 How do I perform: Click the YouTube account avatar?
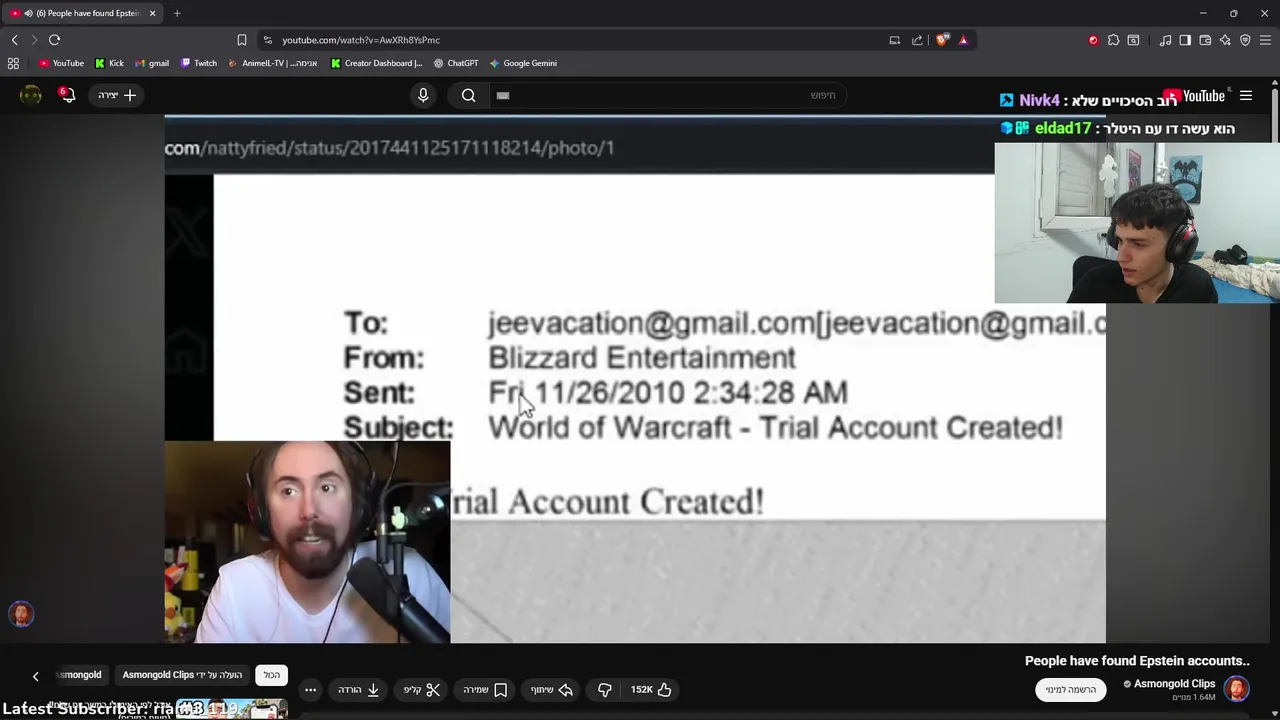[31, 95]
